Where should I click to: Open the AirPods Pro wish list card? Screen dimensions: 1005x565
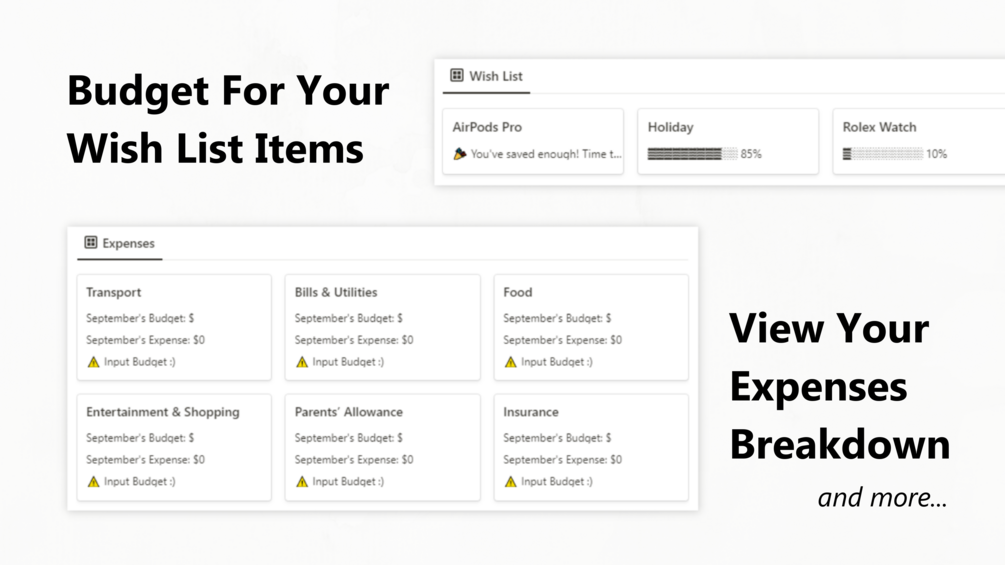[533, 141]
